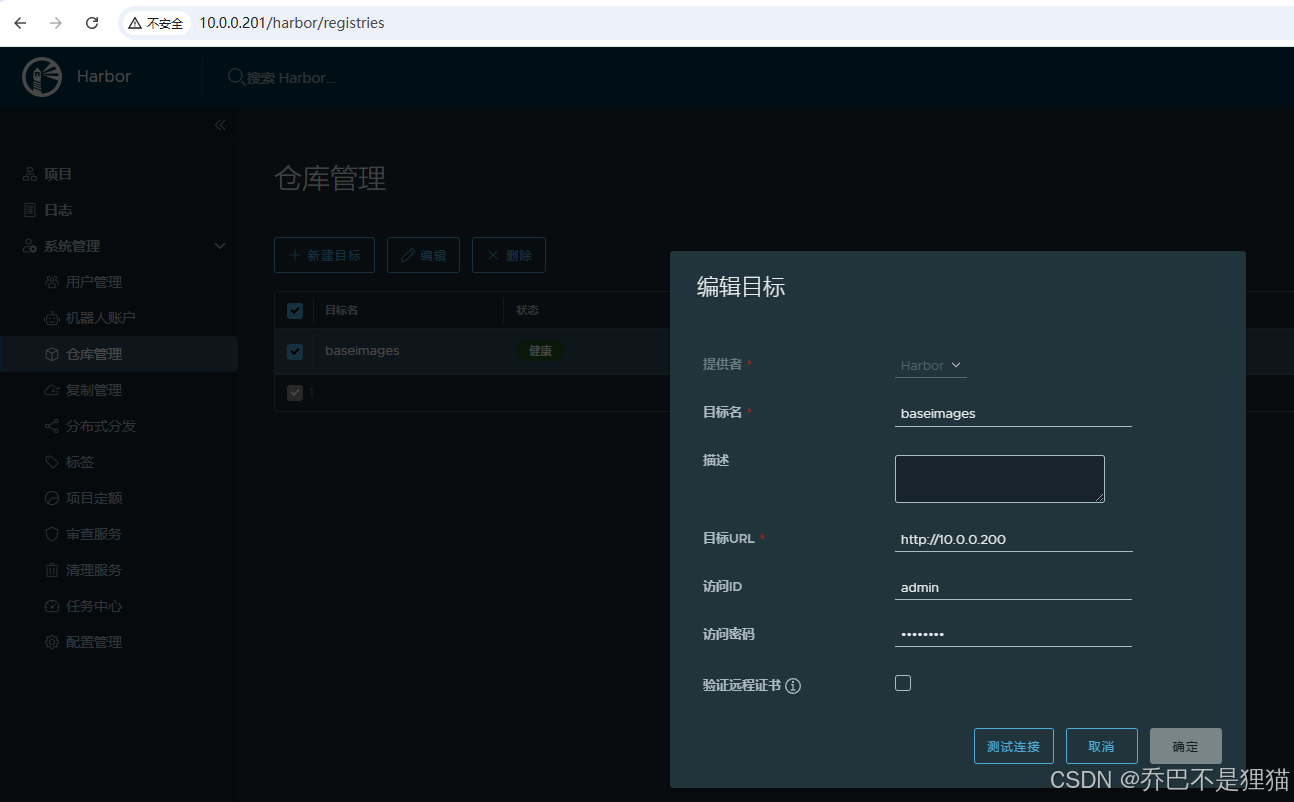The height and width of the screenshot is (802, 1294).
Task: Click the Harbor lighthouse logo
Action: (42, 77)
